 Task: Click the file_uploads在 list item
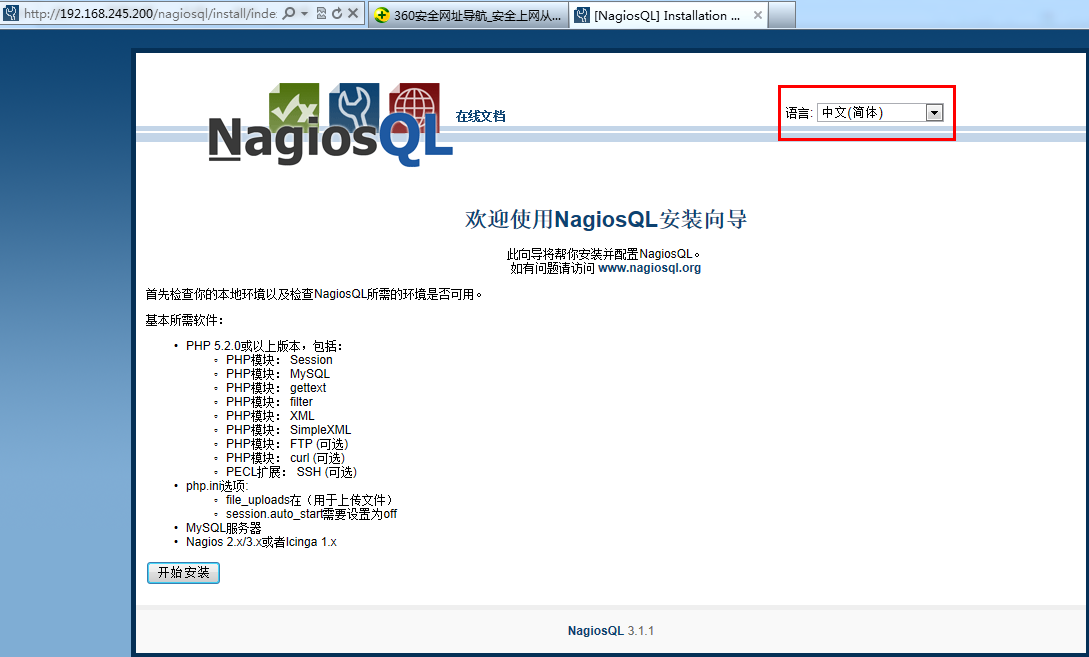point(309,500)
